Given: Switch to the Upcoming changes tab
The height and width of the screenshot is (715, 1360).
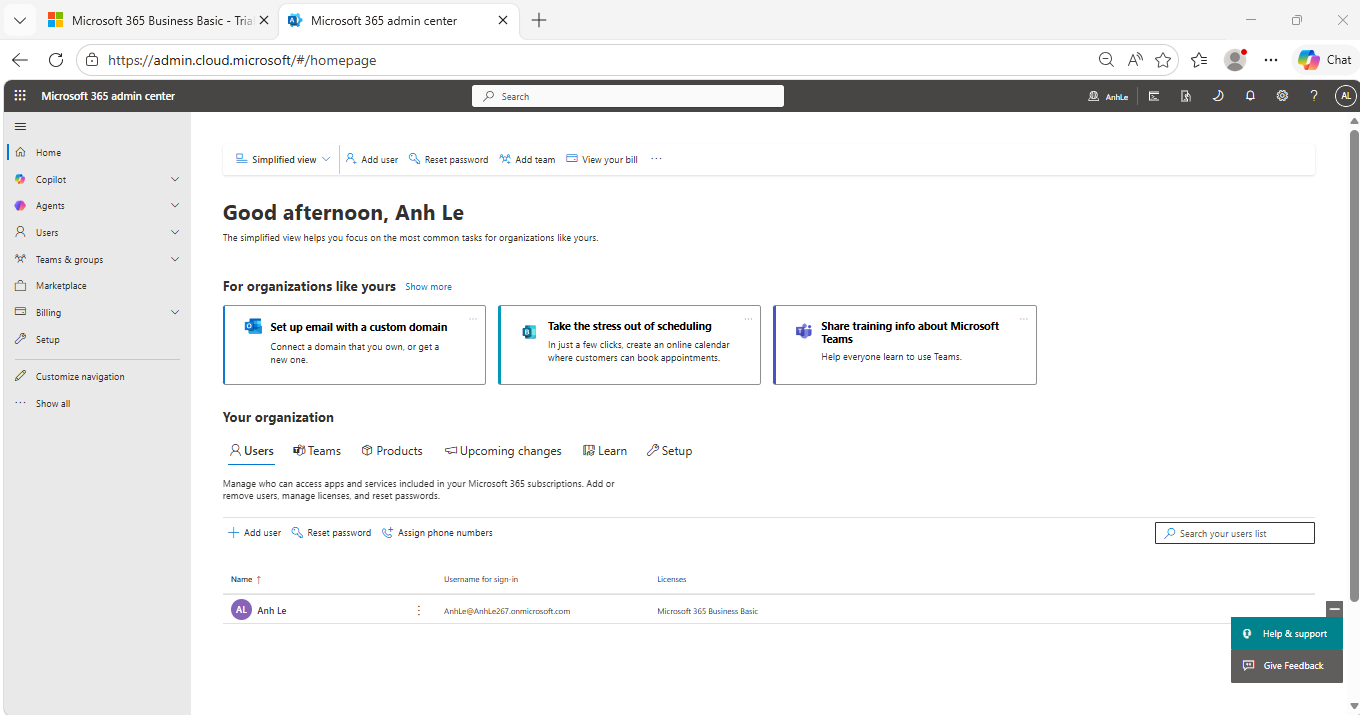Looking at the screenshot, I should [x=503, y=451].
